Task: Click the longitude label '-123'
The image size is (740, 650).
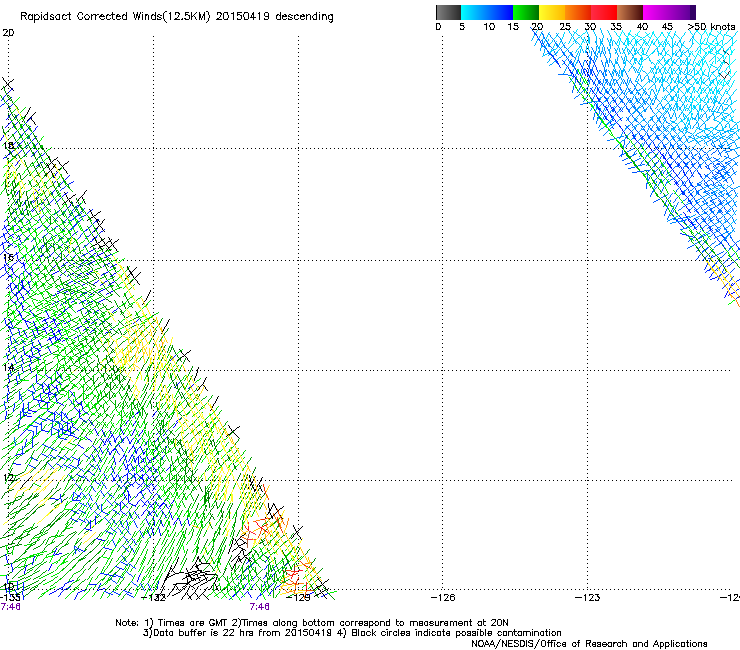Action: [x=588, y=598]
